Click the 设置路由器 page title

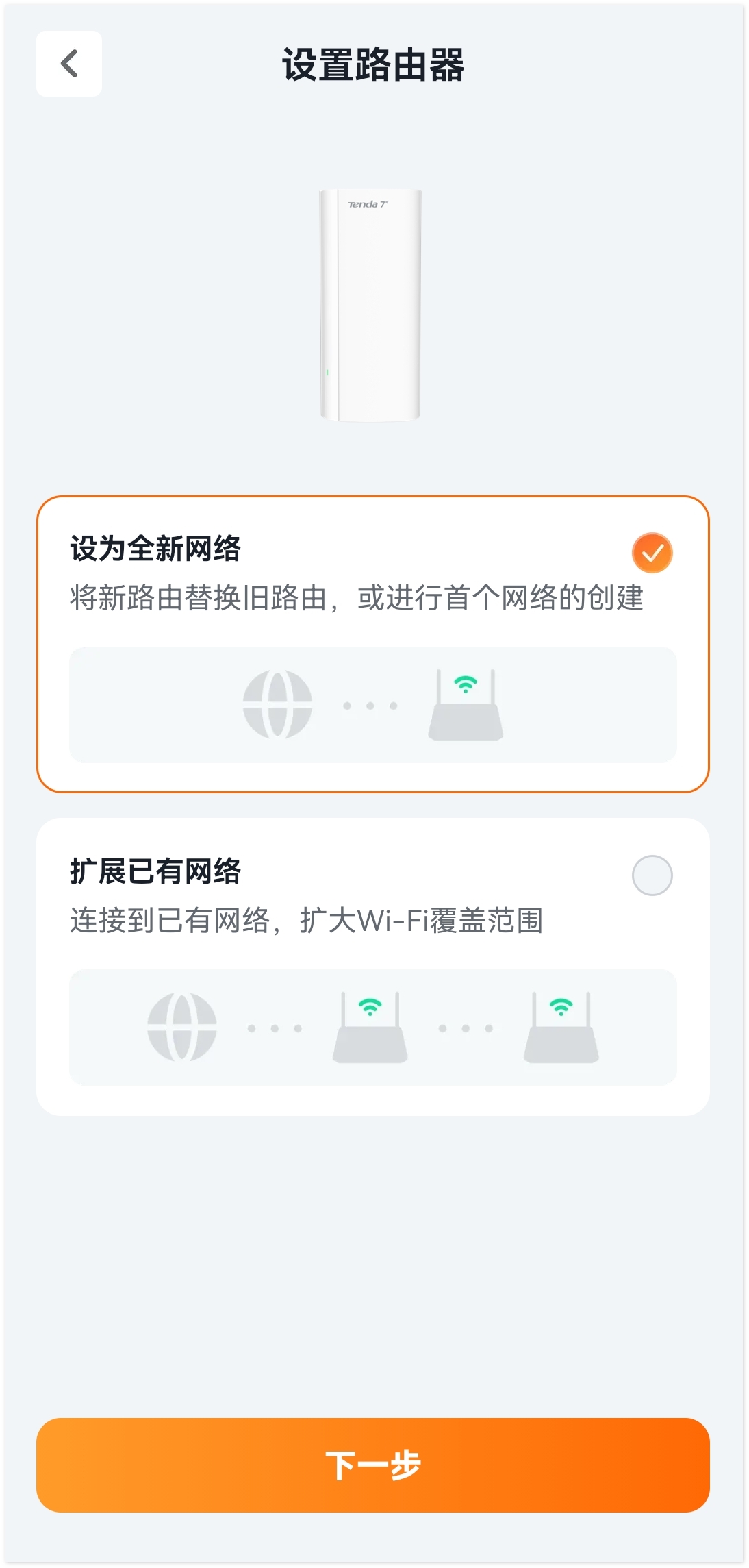coord(373,65)
